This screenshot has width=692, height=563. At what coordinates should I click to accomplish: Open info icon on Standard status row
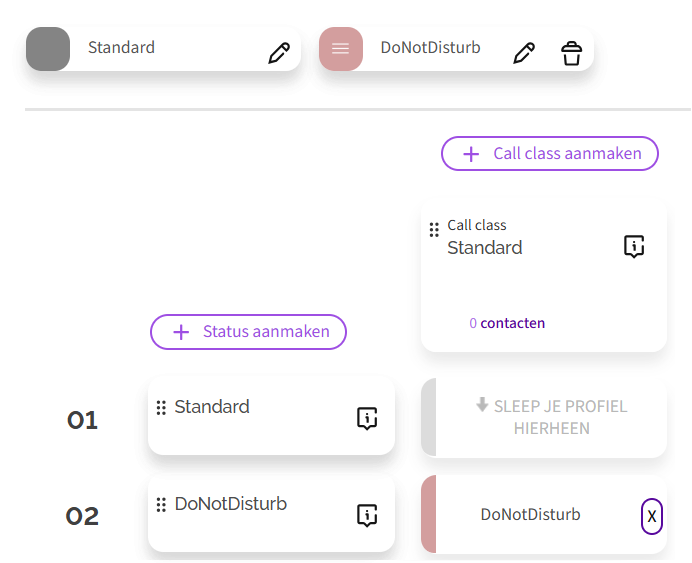367,419
